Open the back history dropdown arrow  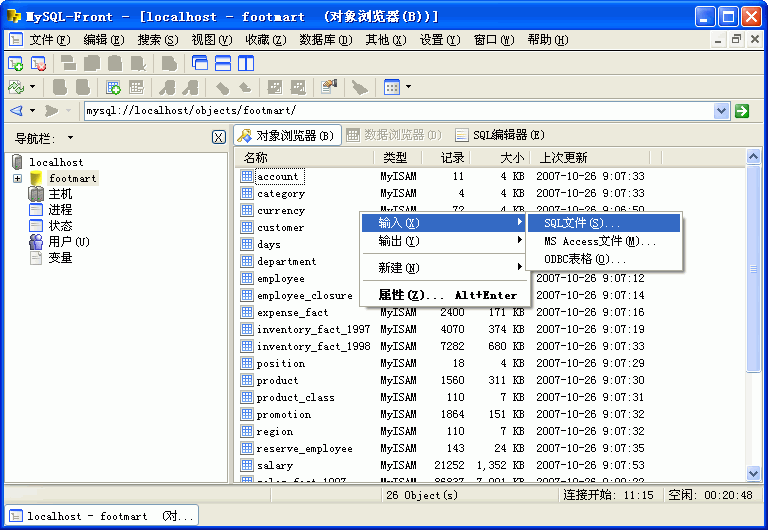(x=32, y=111)
